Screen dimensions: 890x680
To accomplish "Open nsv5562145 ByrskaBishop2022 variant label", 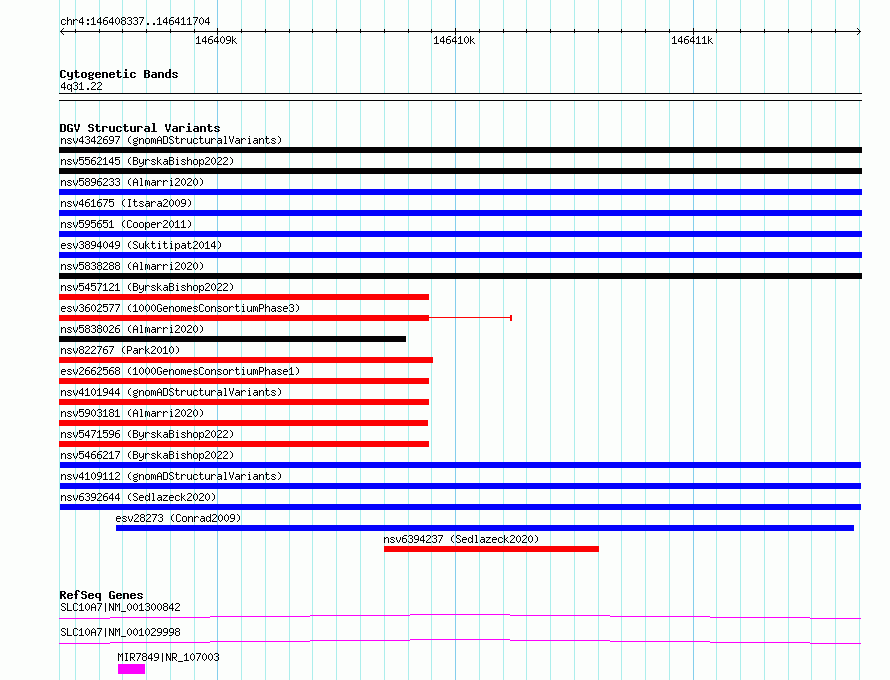I will tap(147, 161).
